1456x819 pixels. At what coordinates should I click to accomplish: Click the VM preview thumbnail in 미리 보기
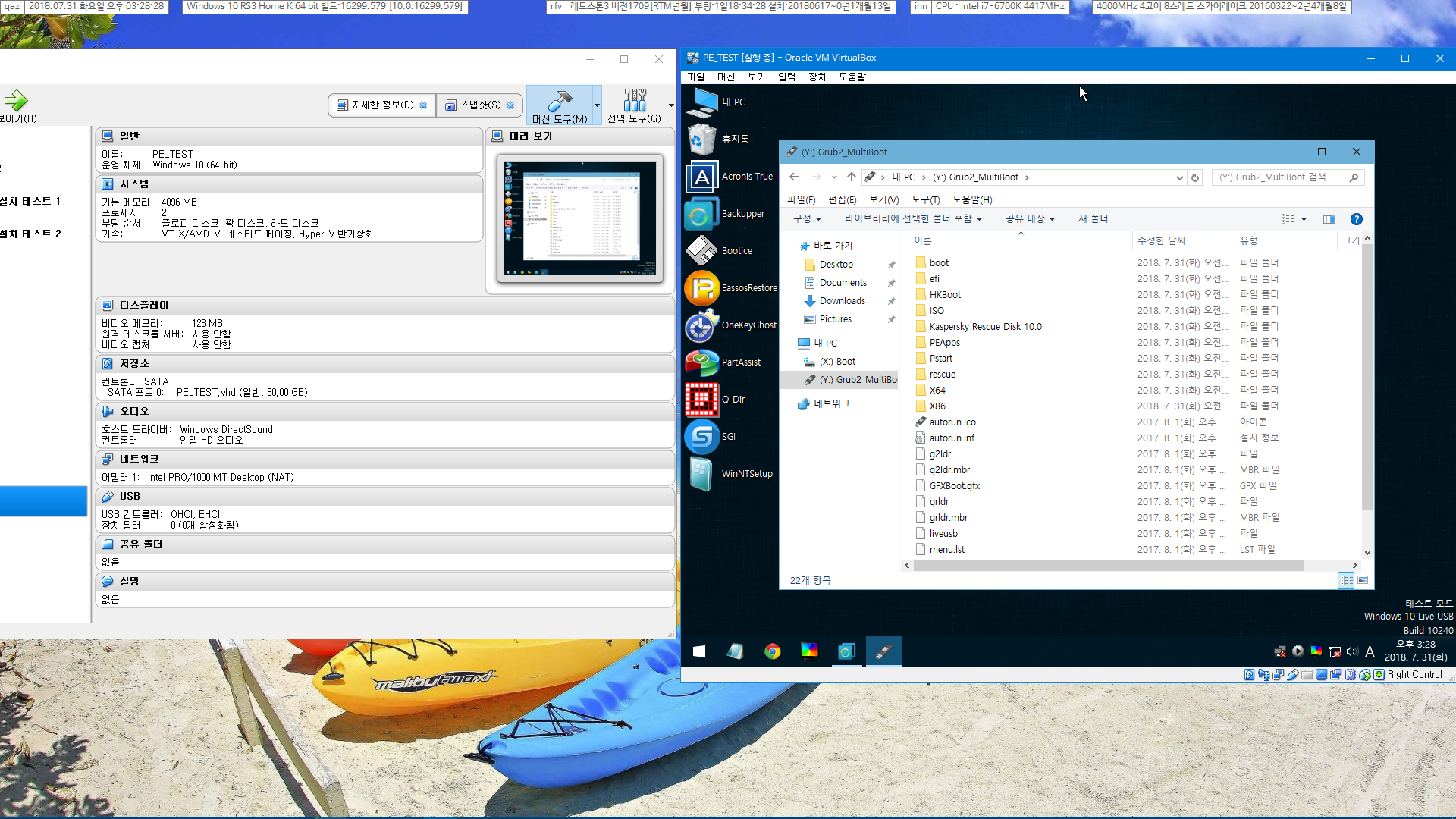pos(580,218)
